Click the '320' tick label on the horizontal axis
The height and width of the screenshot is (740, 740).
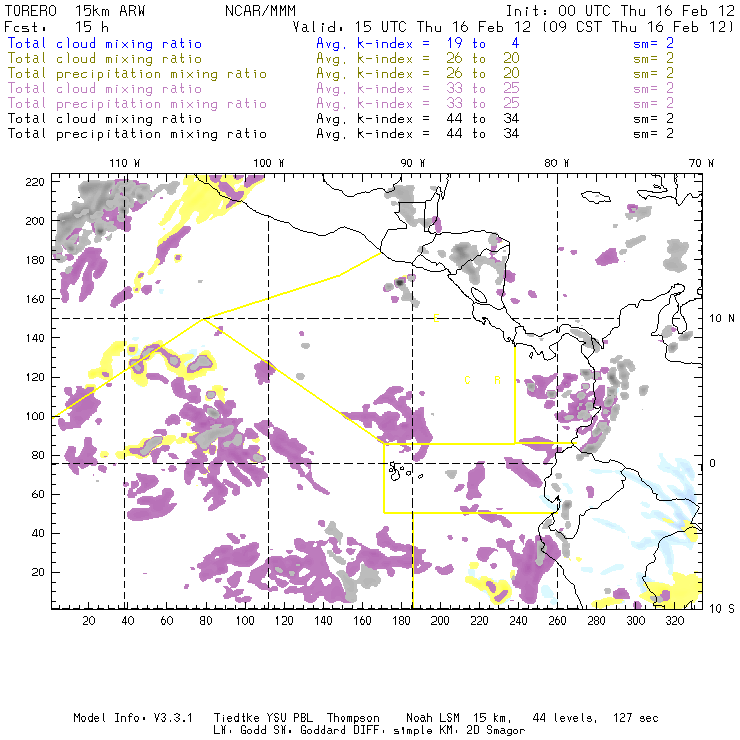675,621
